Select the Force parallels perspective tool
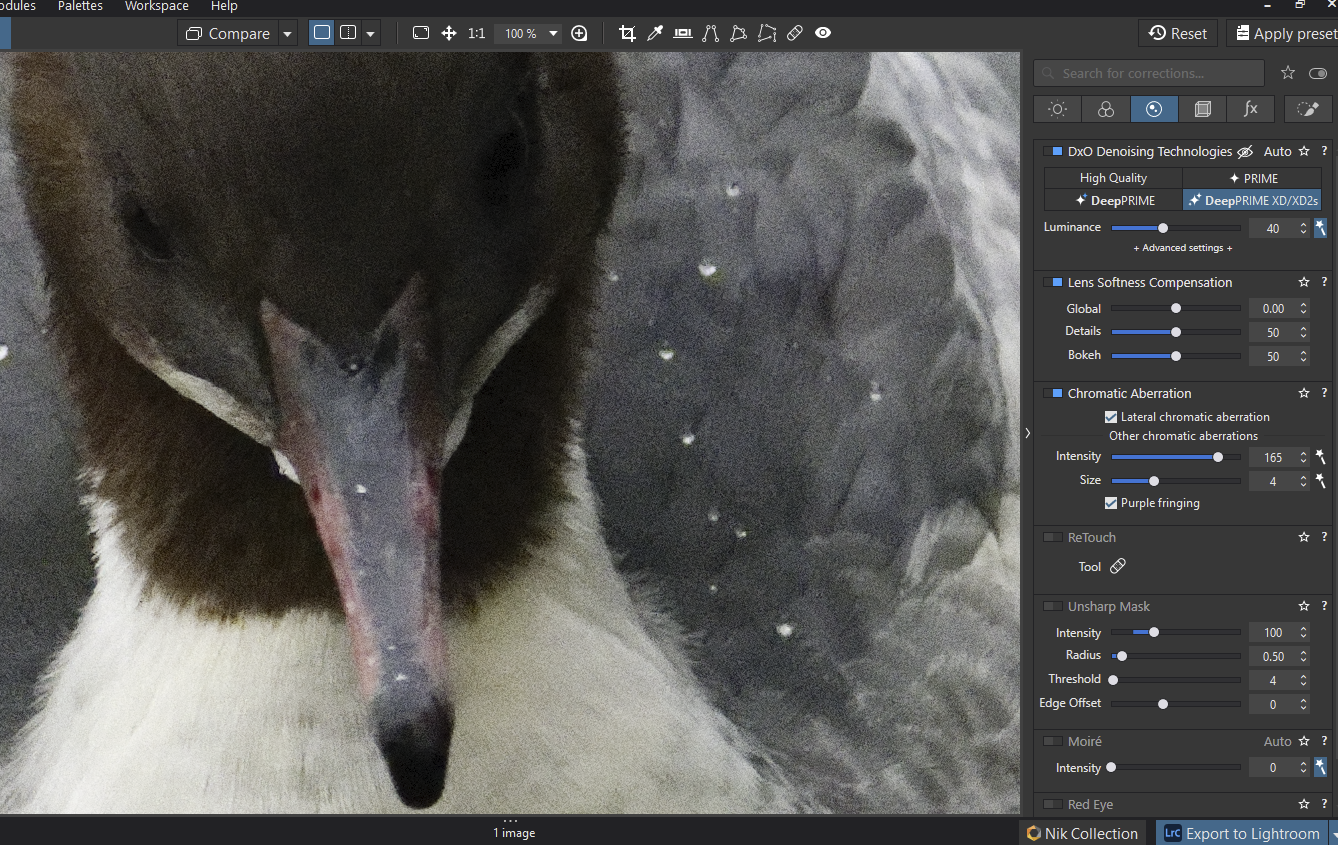Image resolution: width=1338 pixels, height=845 pixels. point(711,33)
